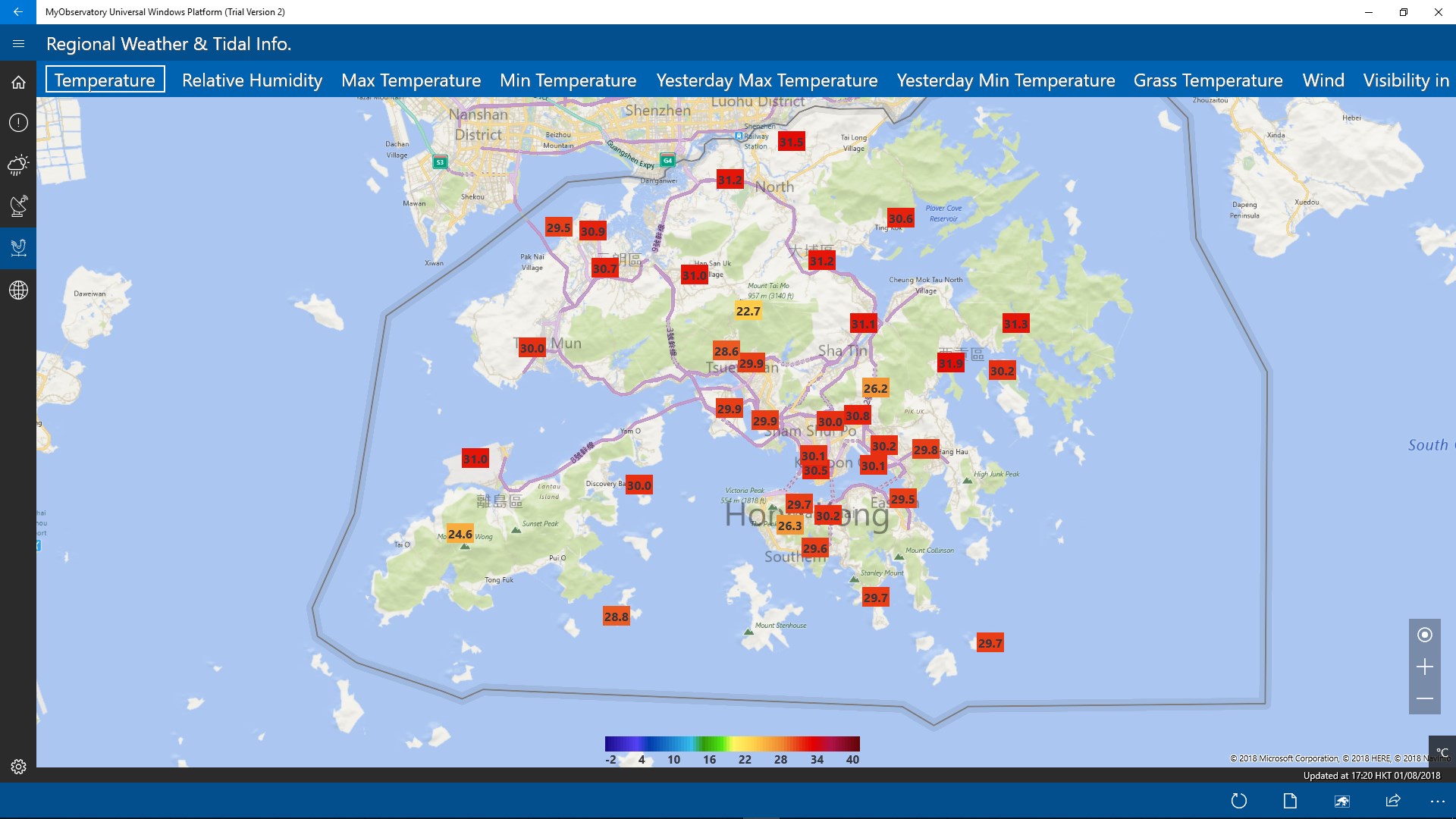1456x819 pixels.
Task: Switch to Relative Humidity tab
Action: coord(252,80)
